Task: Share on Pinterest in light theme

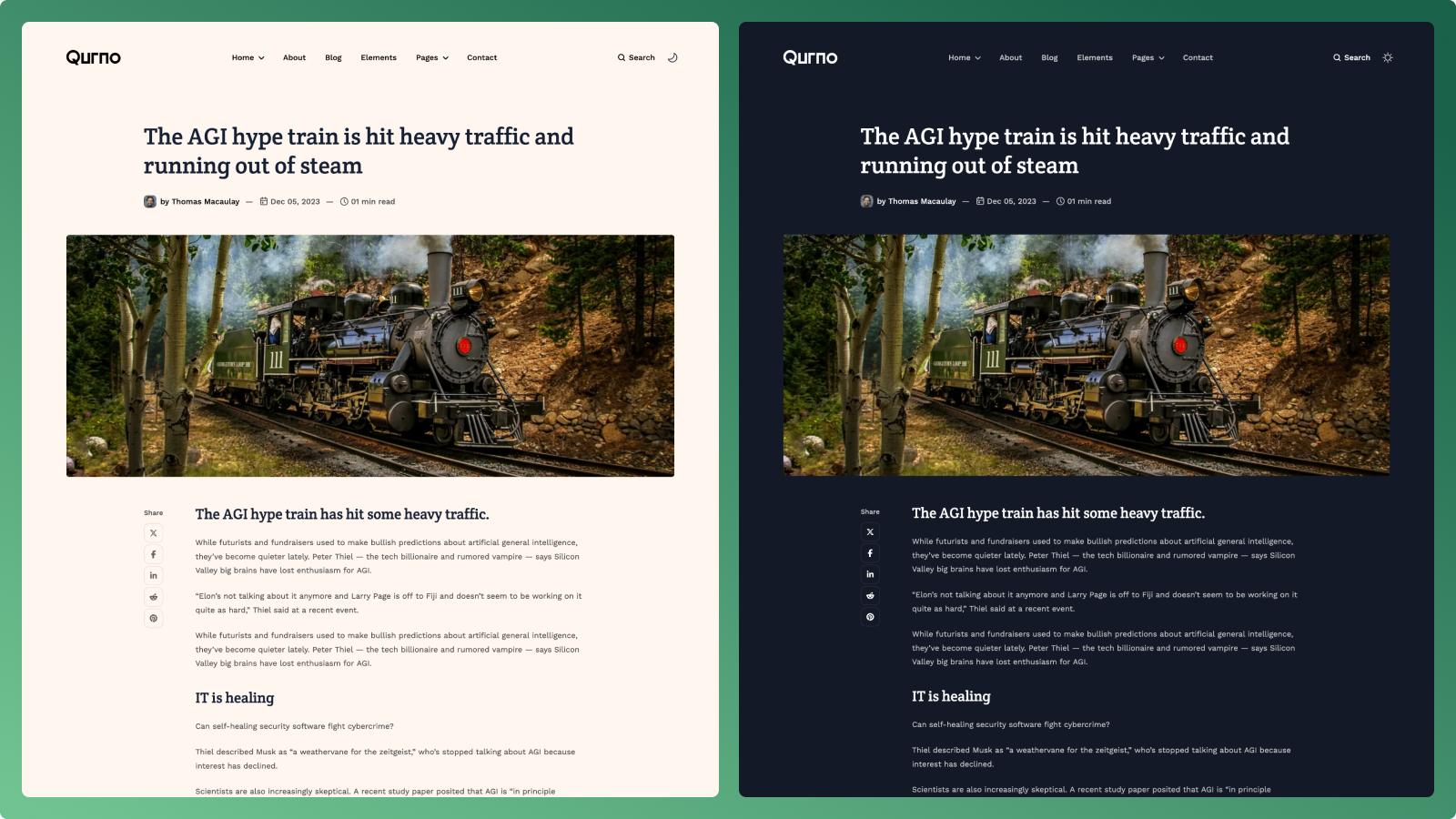Action: [153, 618]
